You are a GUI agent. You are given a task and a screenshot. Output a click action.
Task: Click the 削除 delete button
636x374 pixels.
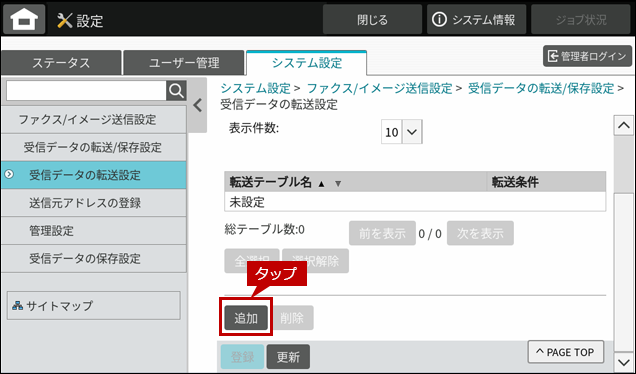pyautogui.click(x=292, y=318)
